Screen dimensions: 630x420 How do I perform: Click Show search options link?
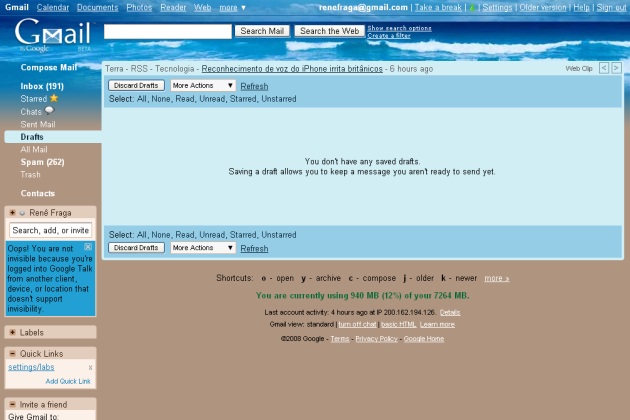[399, 28]
